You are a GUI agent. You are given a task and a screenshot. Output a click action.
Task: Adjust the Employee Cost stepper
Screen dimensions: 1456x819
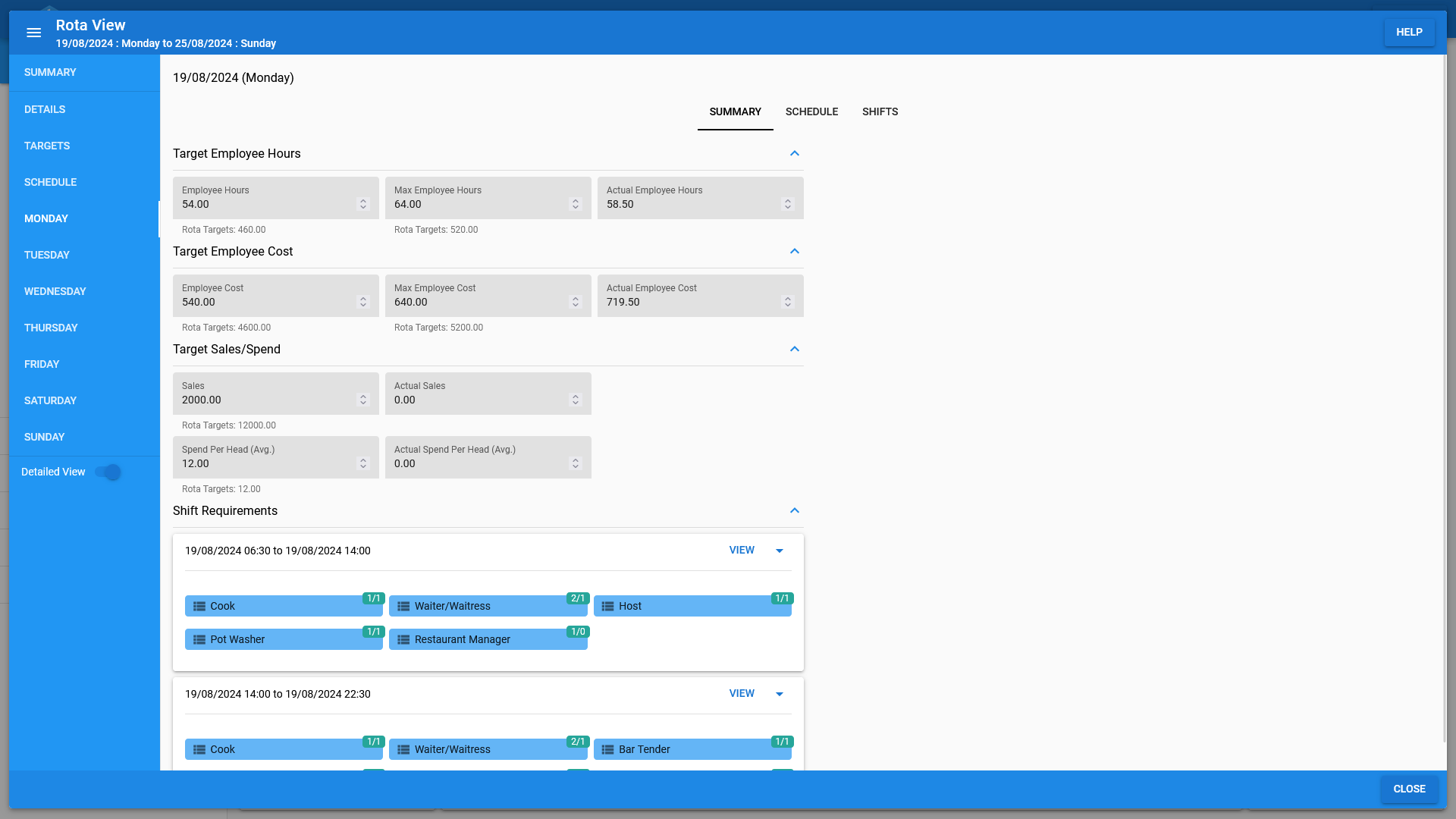click(363, 302)
